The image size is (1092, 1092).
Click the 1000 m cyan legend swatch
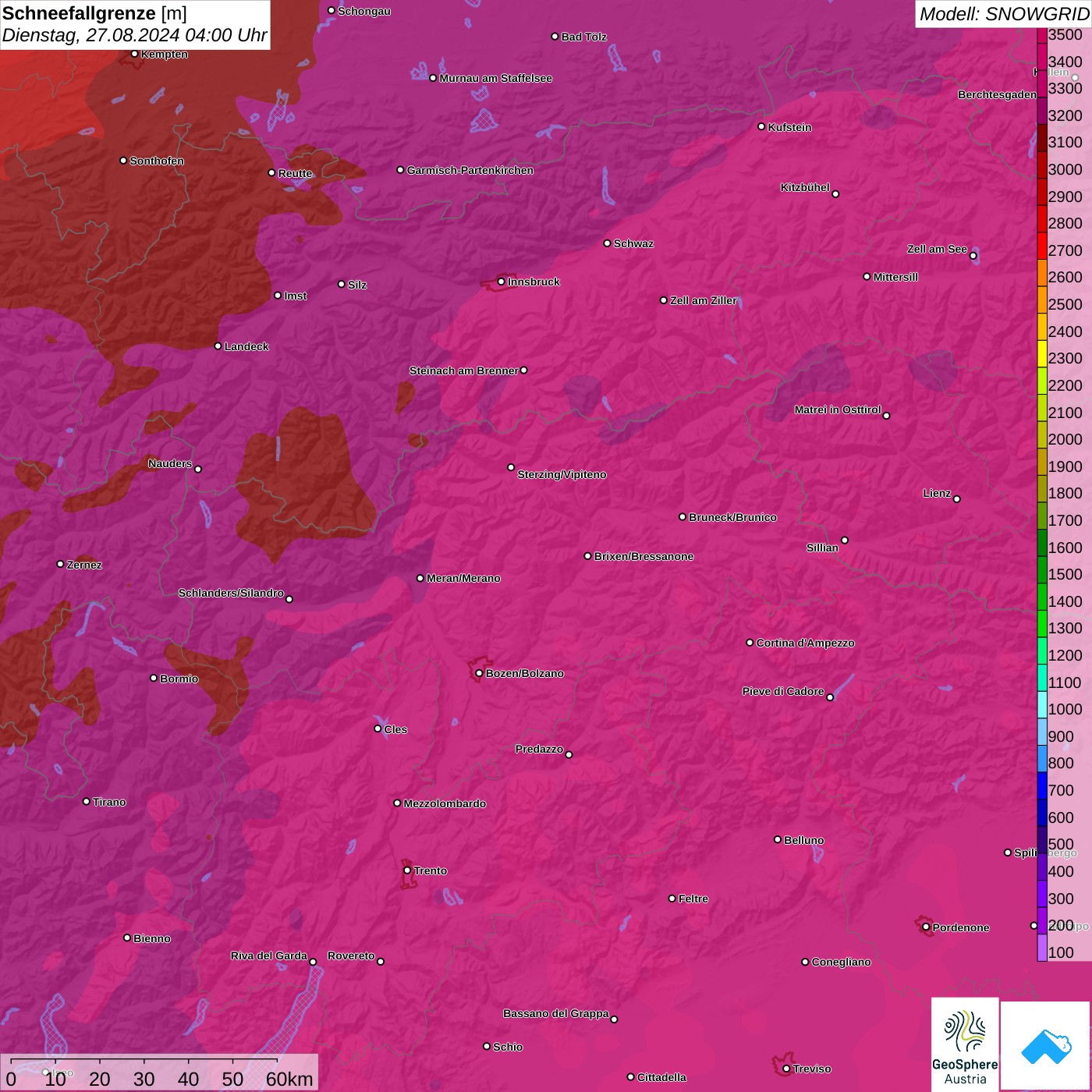(1042, 704)
